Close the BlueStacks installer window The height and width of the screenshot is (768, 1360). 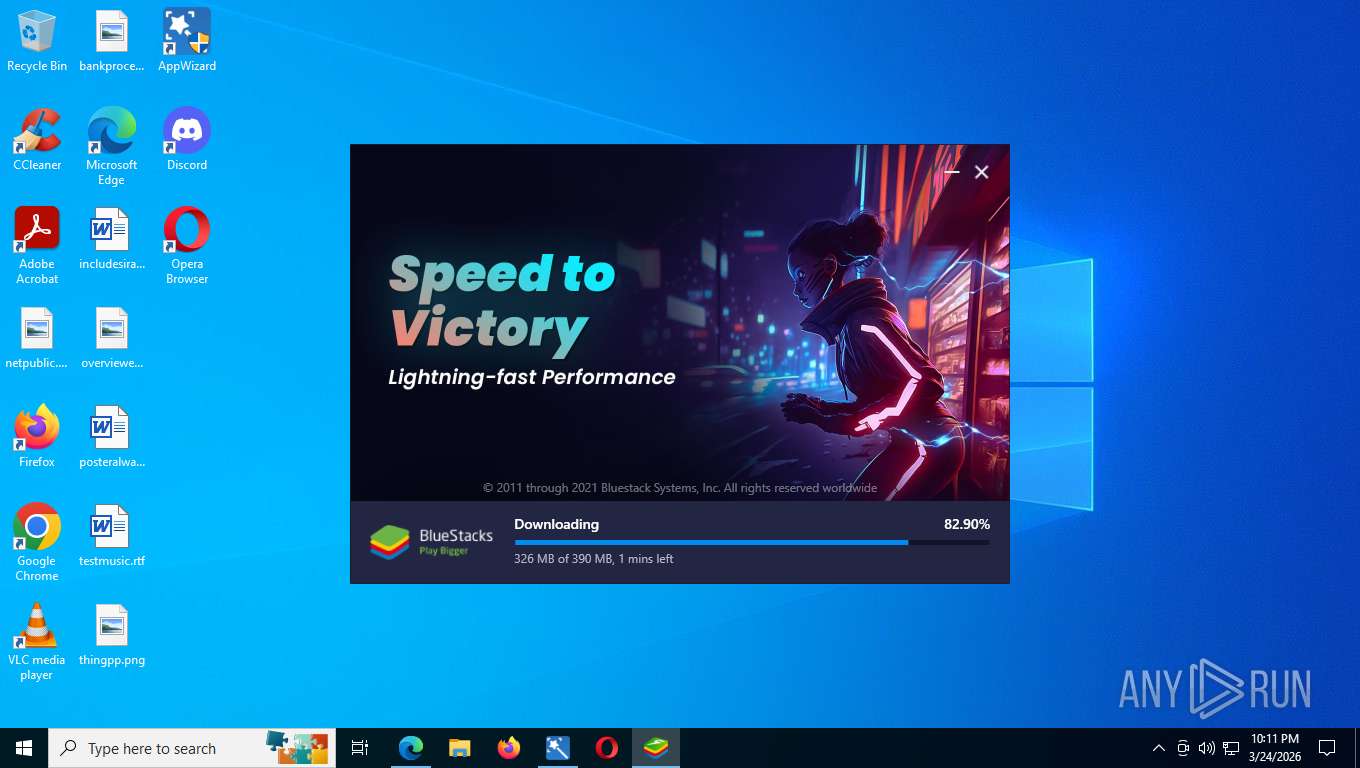point(982,172)
